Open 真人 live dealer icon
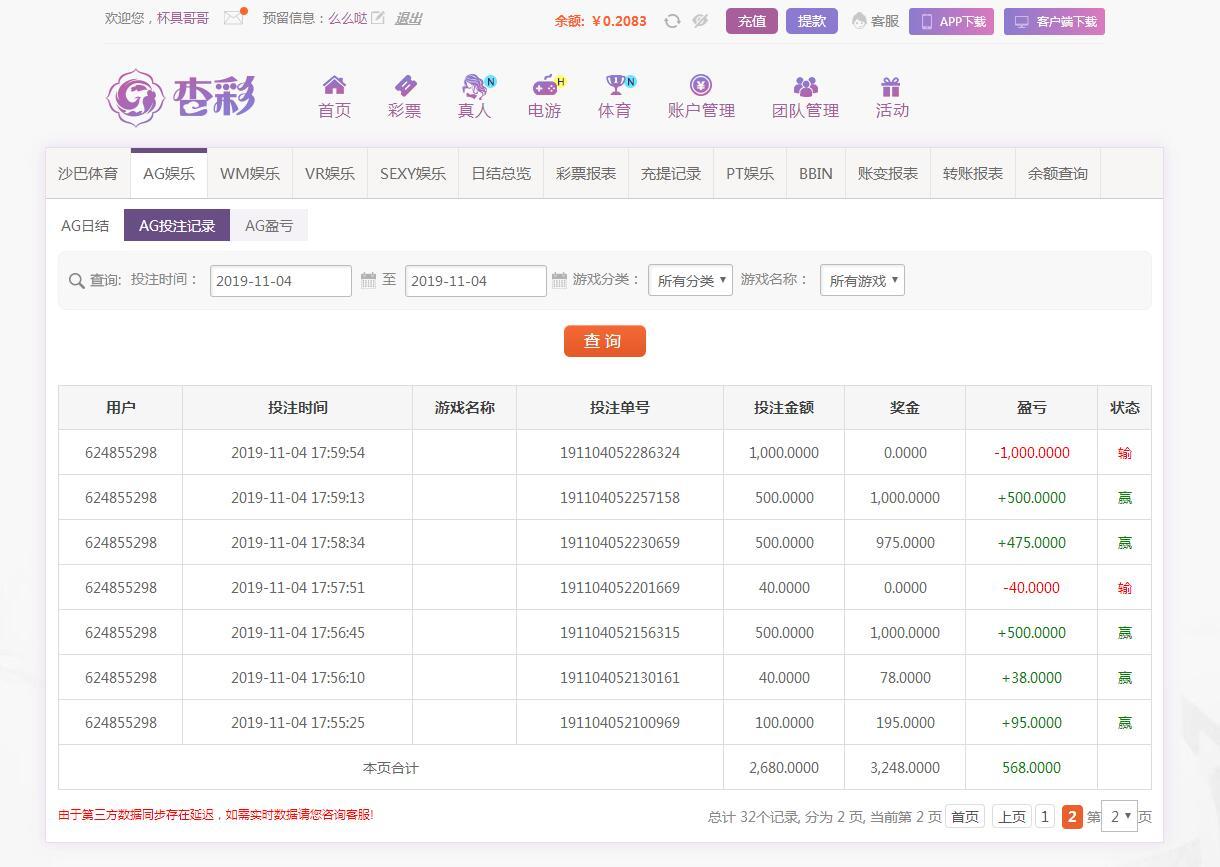Viewport: 1220px width, 867px height. coord(475,86)
